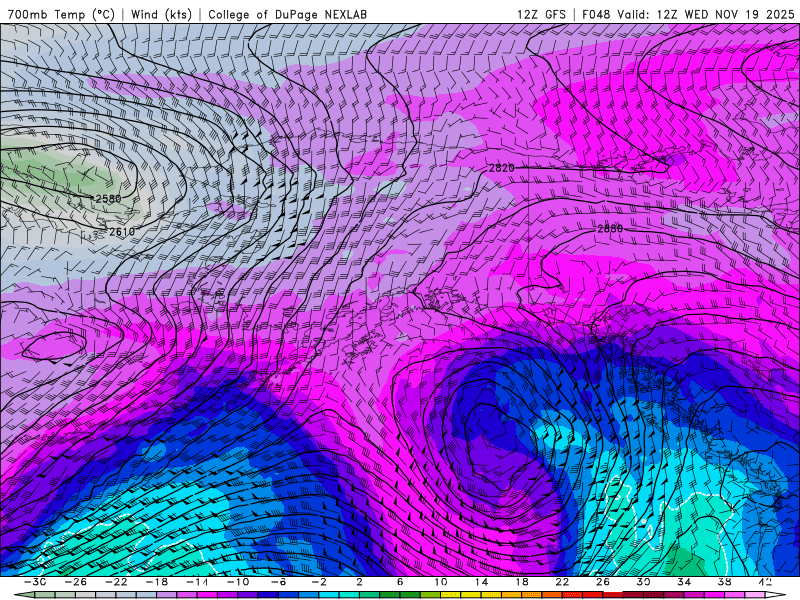Click the 2880 contour label
This screenshot has height=600, width=800.
[x=610, y=229]
